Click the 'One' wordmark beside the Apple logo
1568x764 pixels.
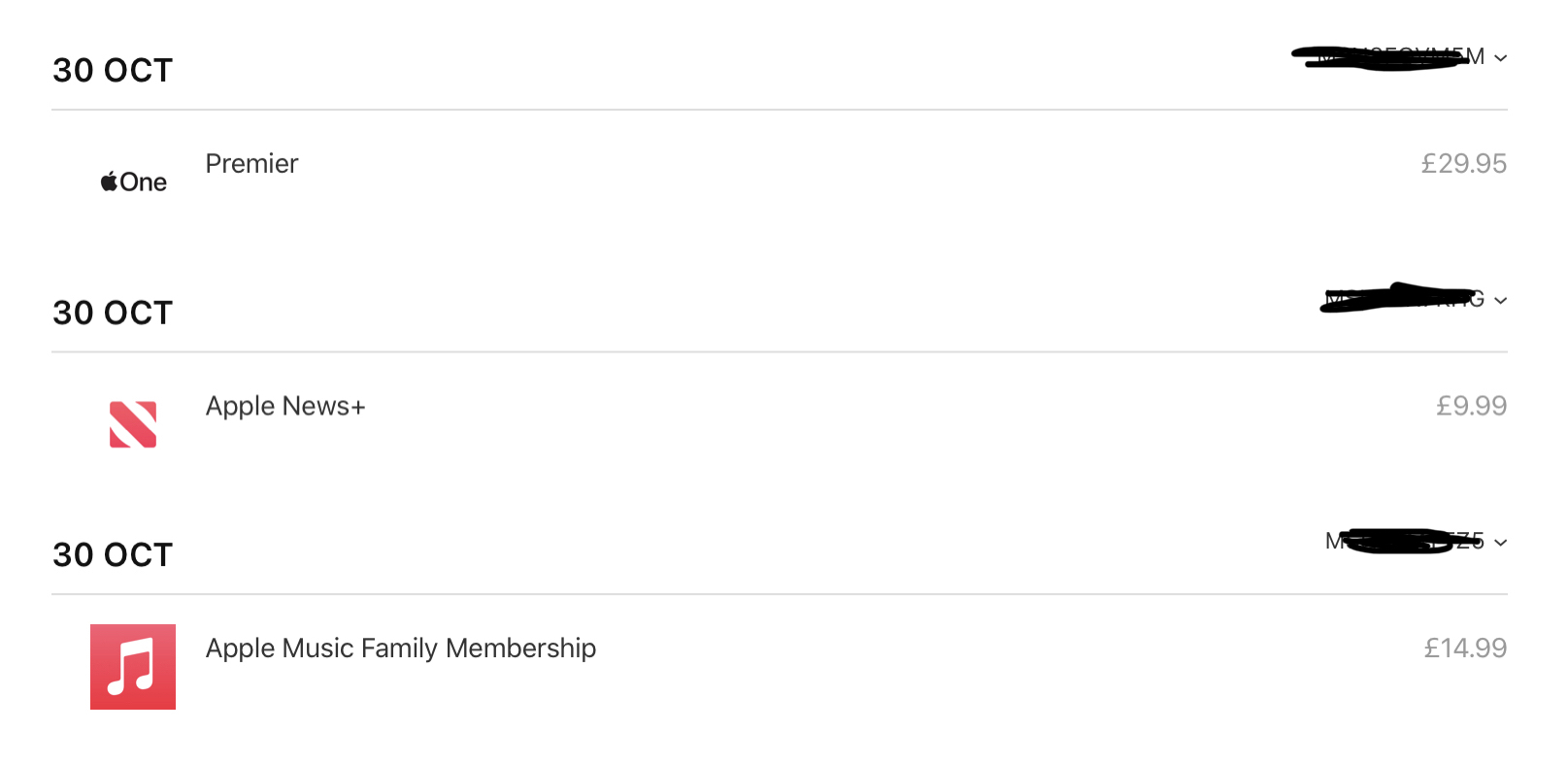tap(144, 183)
